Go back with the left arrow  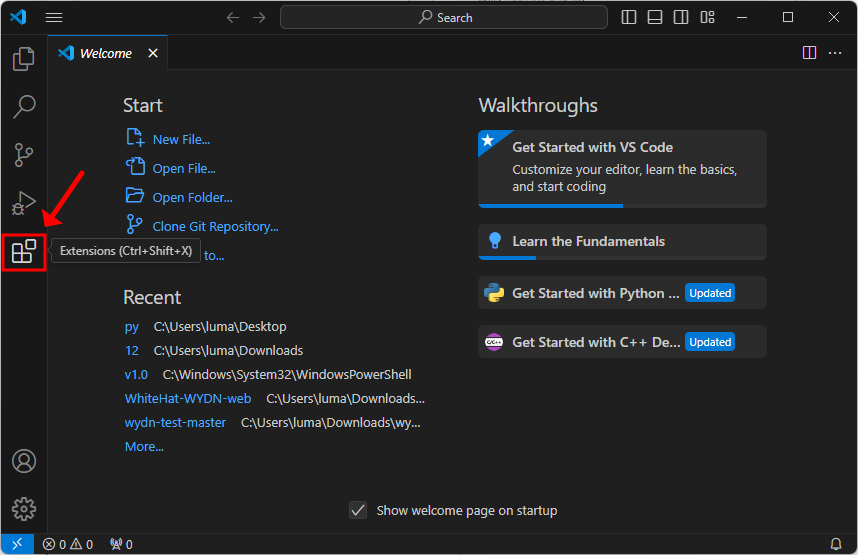233,18
